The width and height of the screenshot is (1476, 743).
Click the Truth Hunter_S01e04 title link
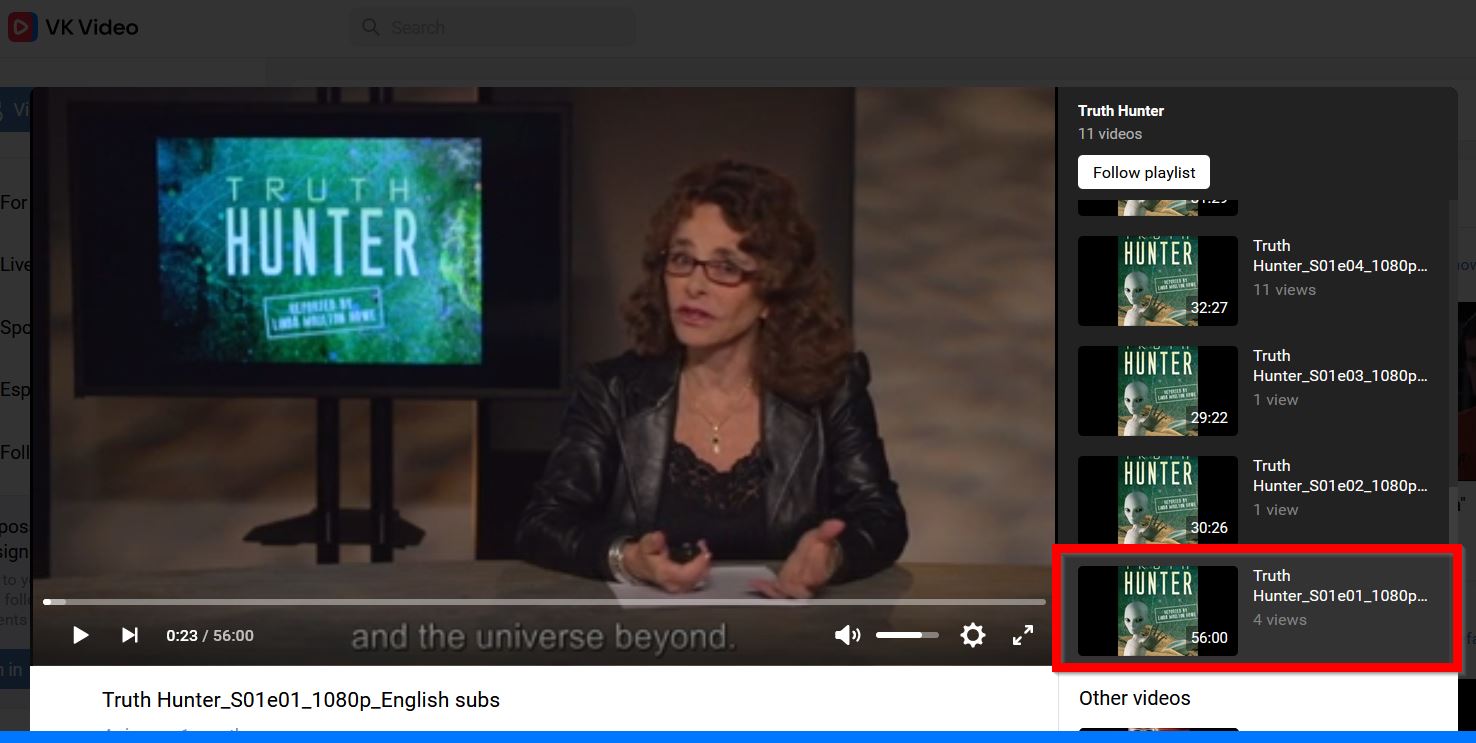pyautogui.click(x=1339, y=255)
